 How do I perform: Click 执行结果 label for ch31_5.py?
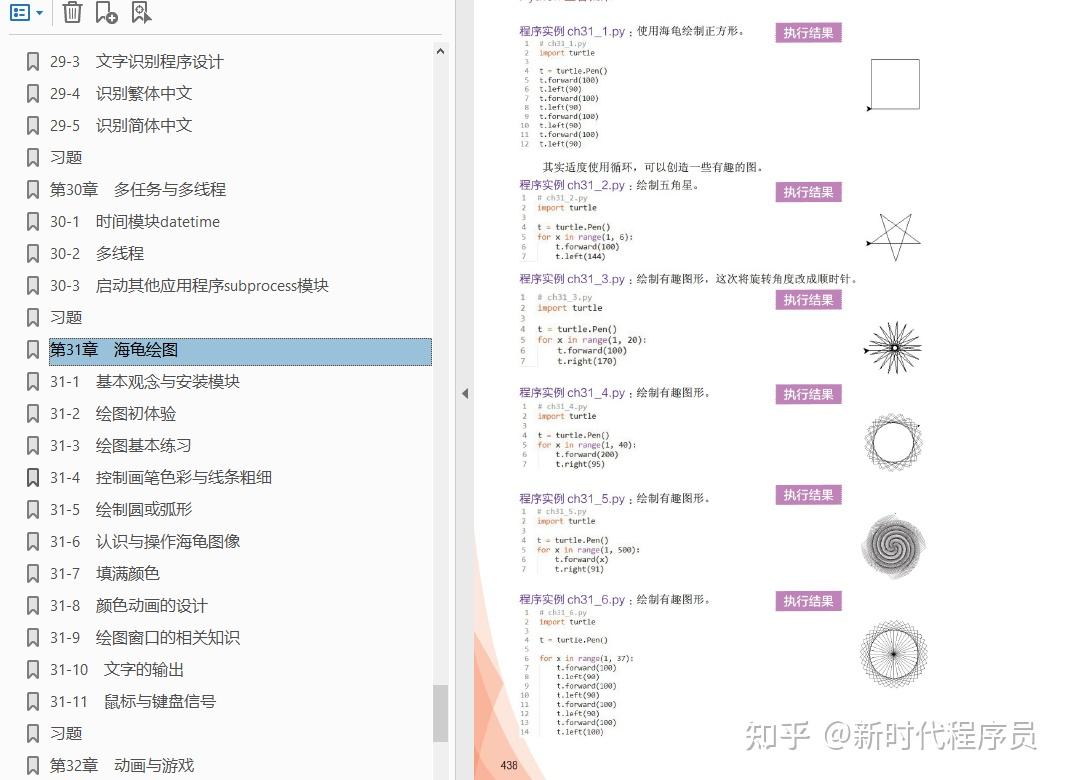point(808,495)
